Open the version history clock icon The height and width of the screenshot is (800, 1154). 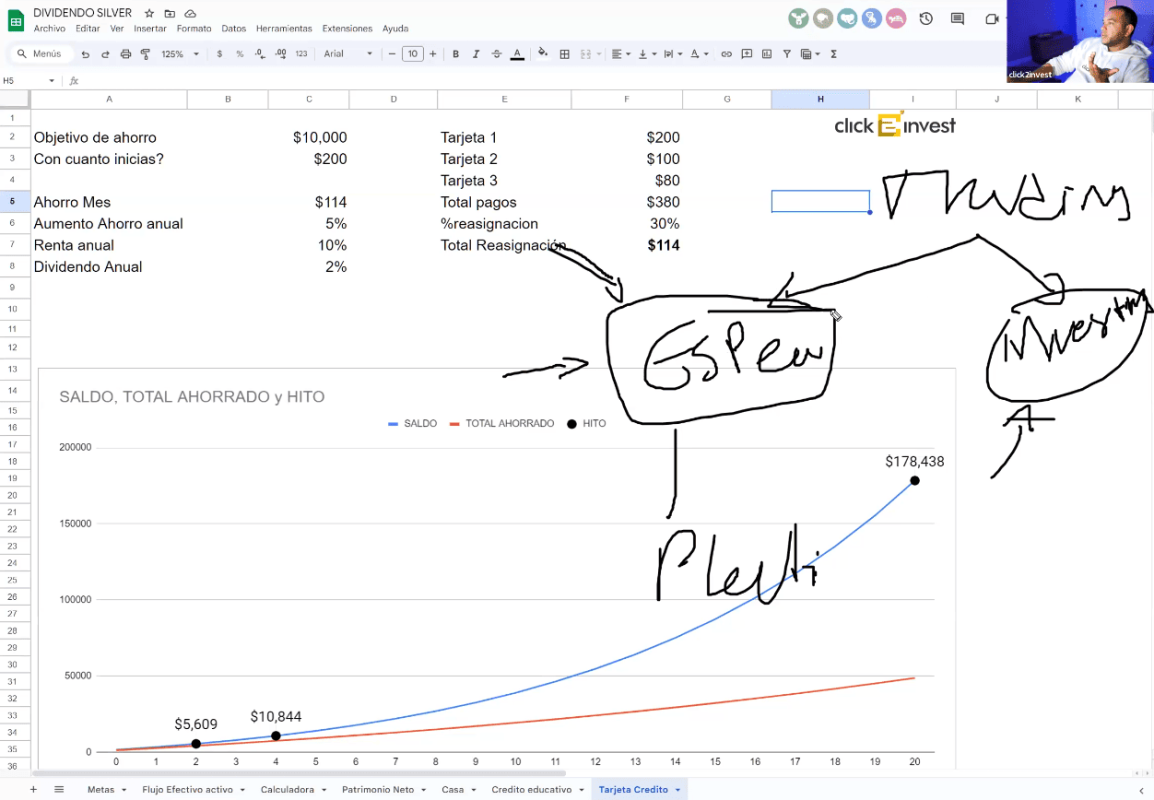[x=926, y=19]
